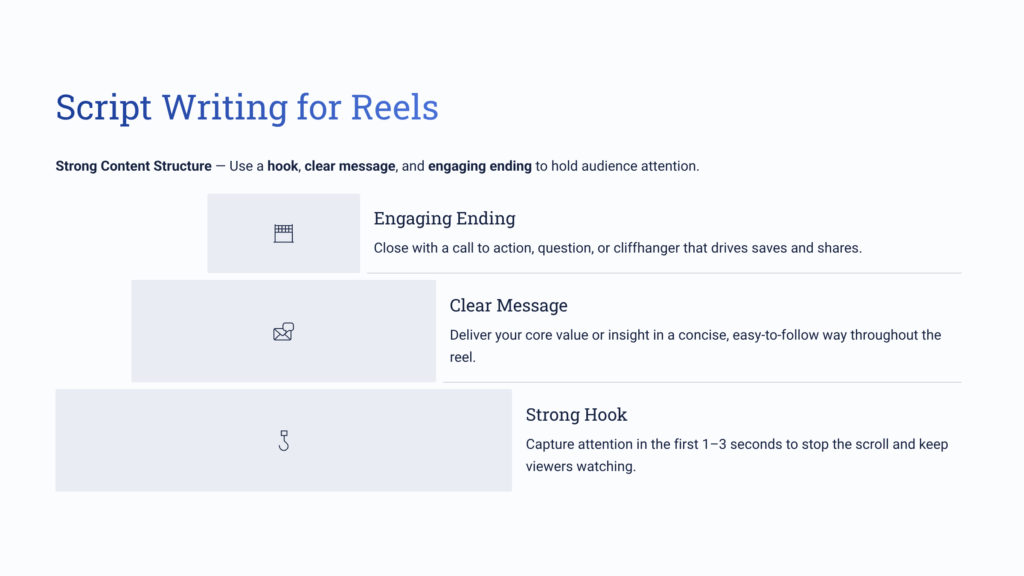This screenshot has width=1024, height=576.
Task: Select the "Strong Hook" heading
Action: pos(576,415)
